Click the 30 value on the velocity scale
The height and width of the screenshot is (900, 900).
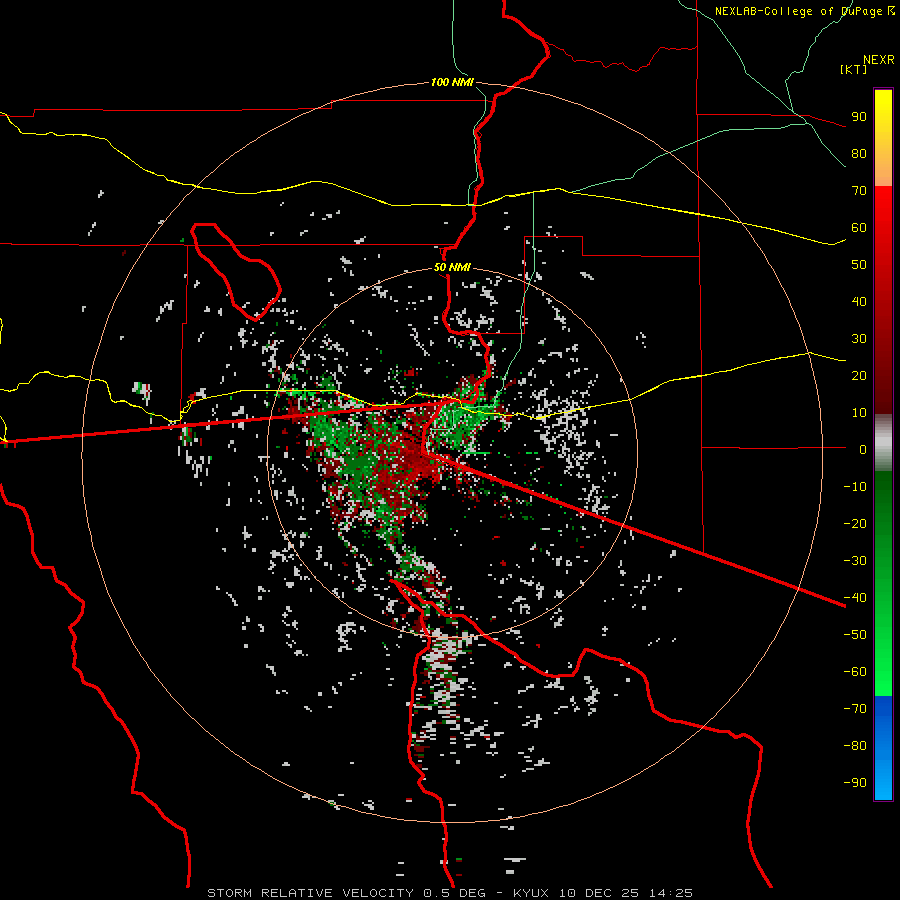[859, 339]
